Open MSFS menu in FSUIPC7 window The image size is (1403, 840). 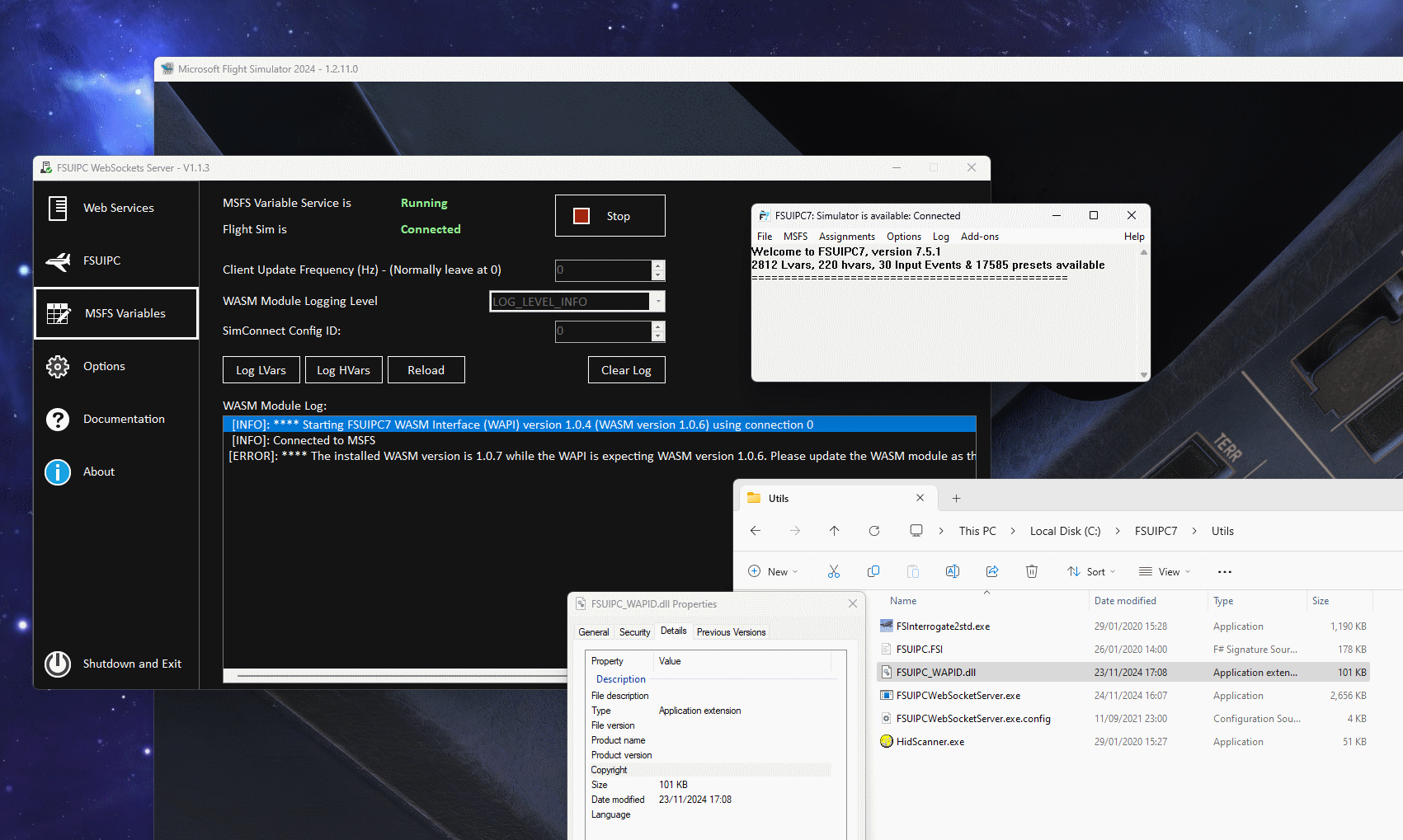[795, 237]
